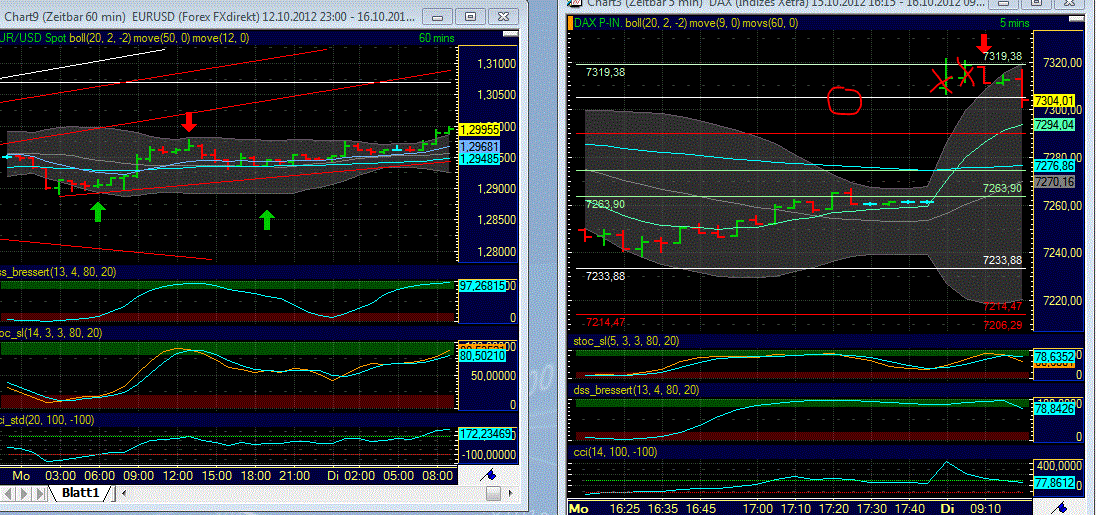Click the Chart9 horizontal scrollbar thumb
Viewport: 1096px width, 515px height.
(494, 493)
